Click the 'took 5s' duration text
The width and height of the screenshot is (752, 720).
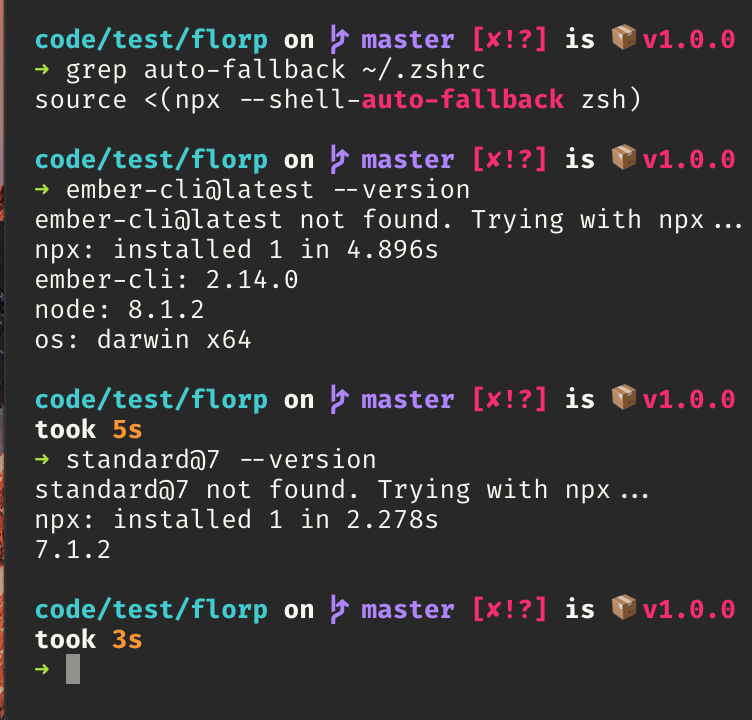pyautogui.click(x=89, y=429)
